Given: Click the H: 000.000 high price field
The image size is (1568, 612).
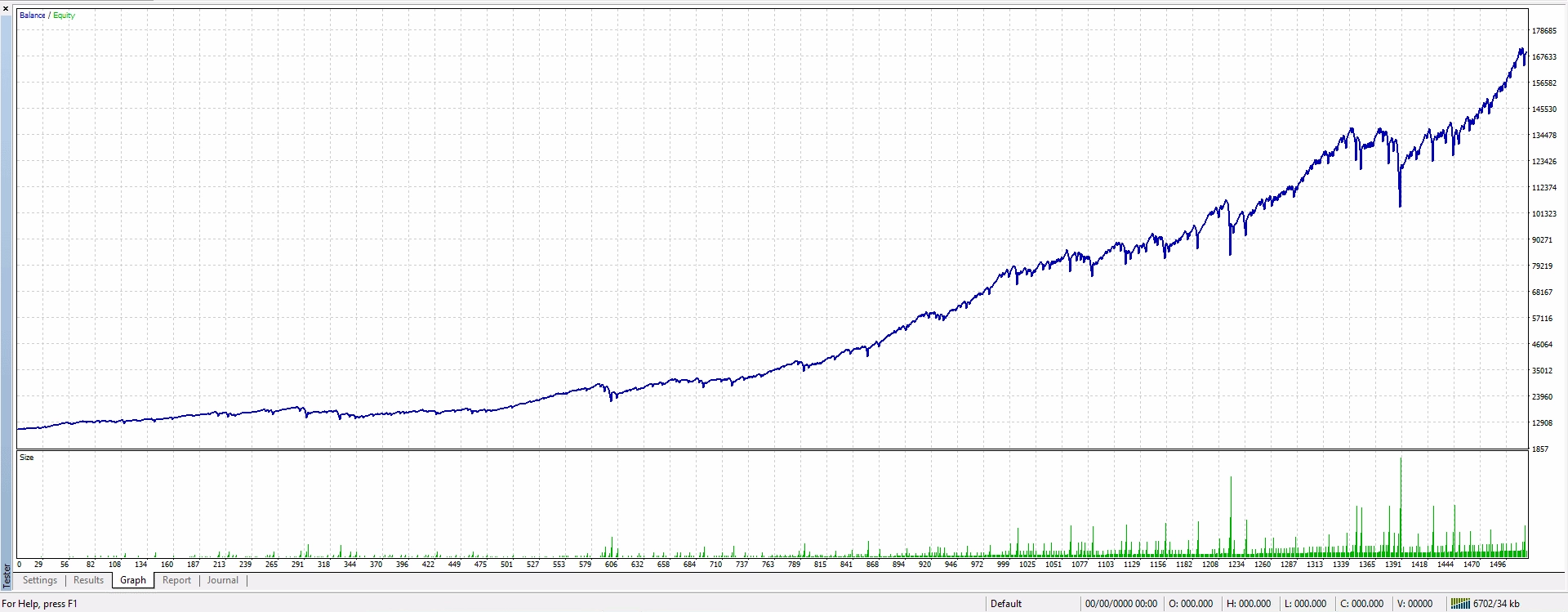Looking at the screenshot, I should 1249,604.
